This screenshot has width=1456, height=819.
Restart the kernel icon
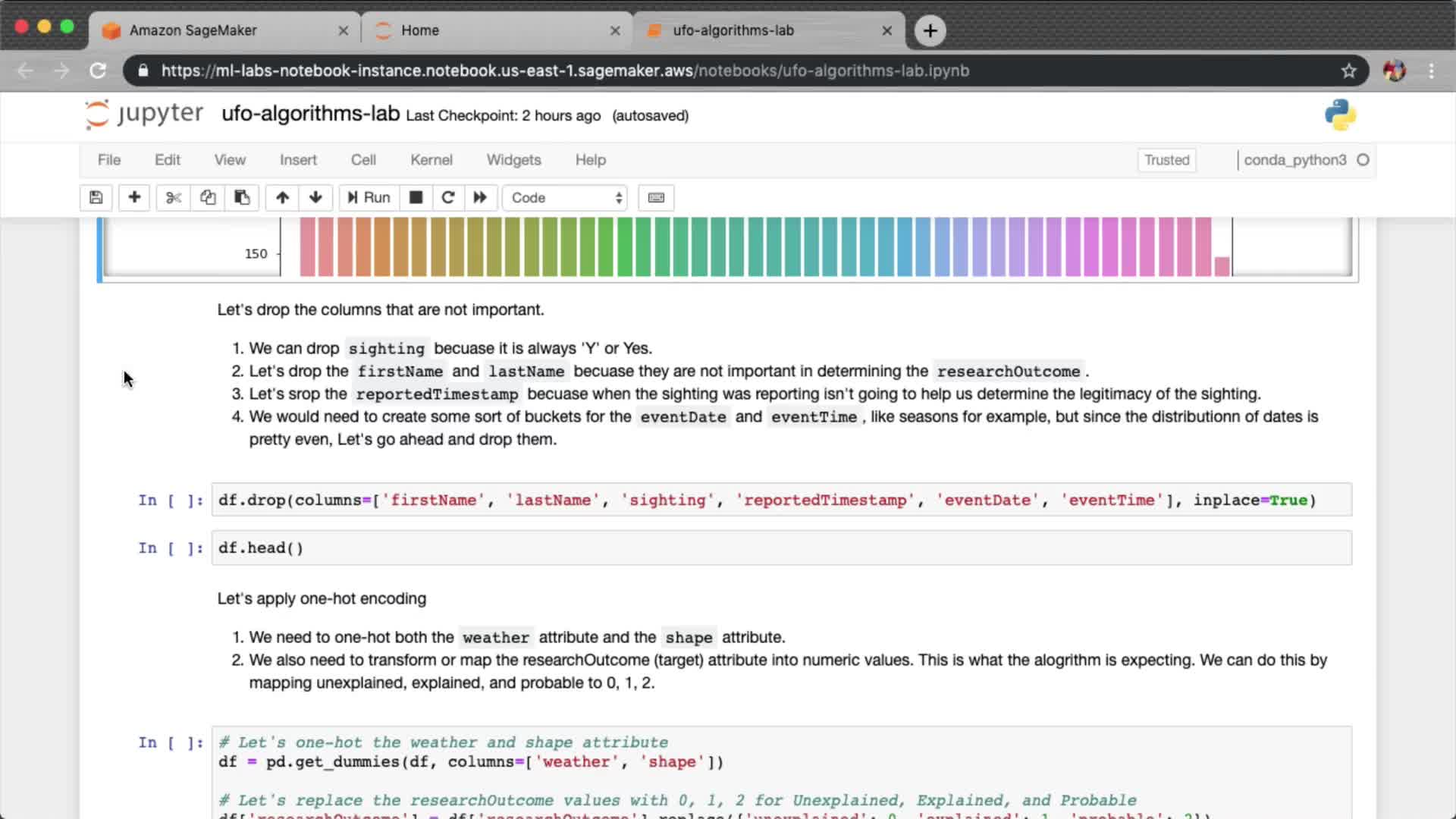pyautogui.click(x=448, y=198)
